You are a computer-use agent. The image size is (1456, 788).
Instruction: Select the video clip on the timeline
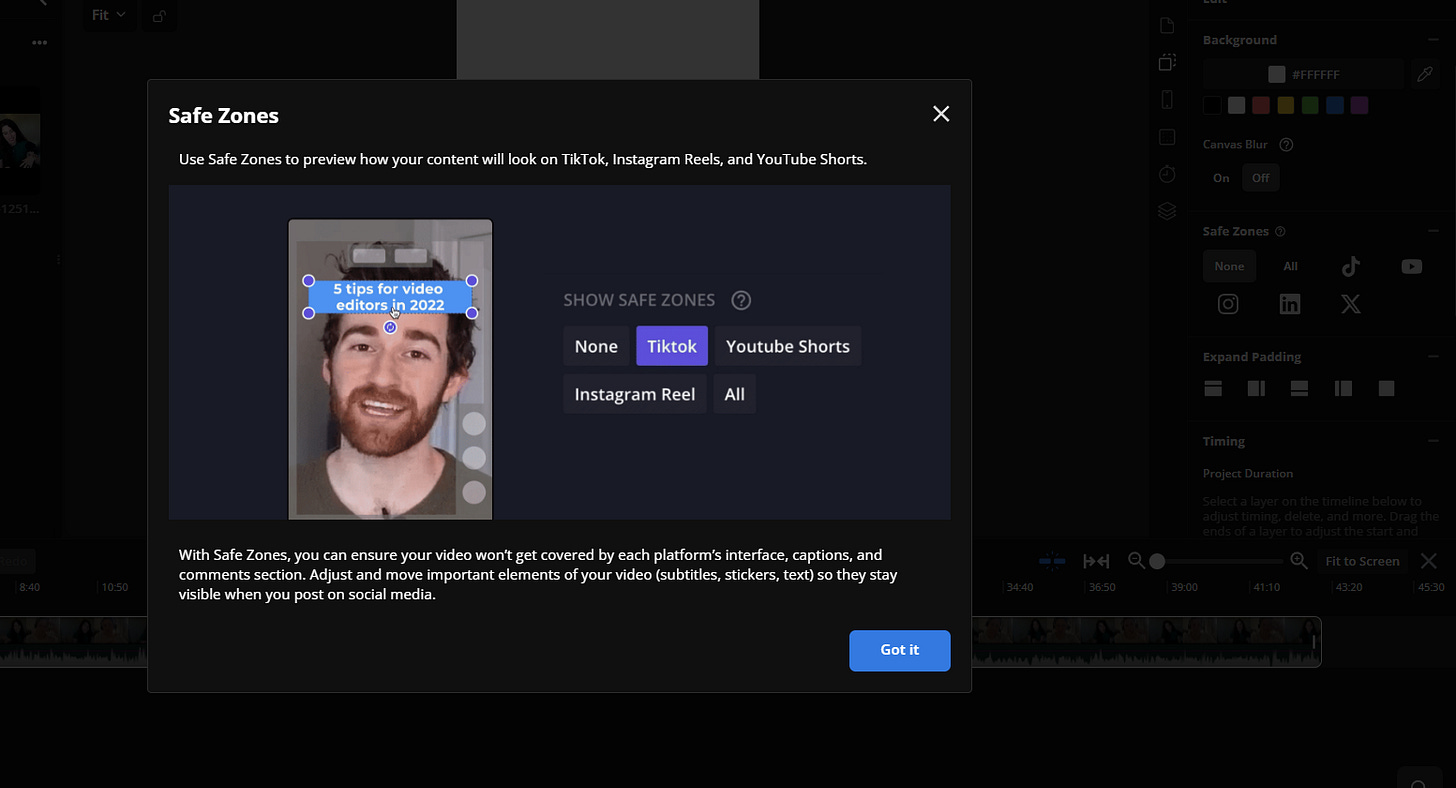(1146, 642)
